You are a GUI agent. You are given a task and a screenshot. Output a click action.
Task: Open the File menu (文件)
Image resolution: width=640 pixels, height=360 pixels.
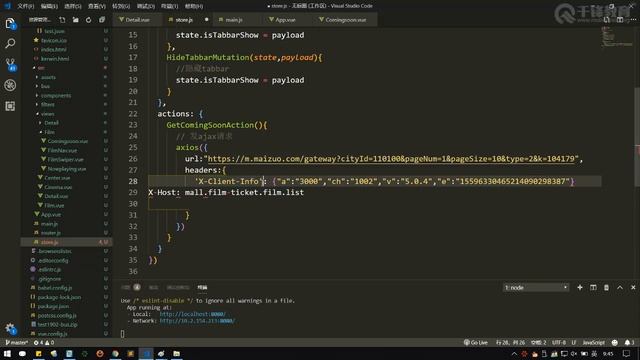pos(25,6)
